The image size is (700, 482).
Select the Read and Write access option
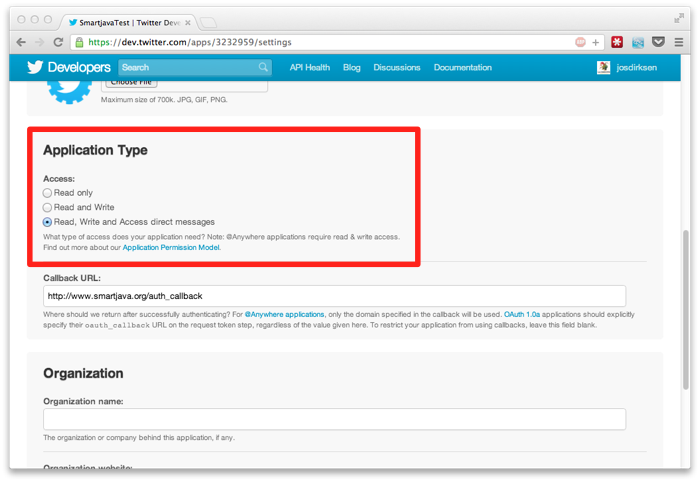click(47, 208)
